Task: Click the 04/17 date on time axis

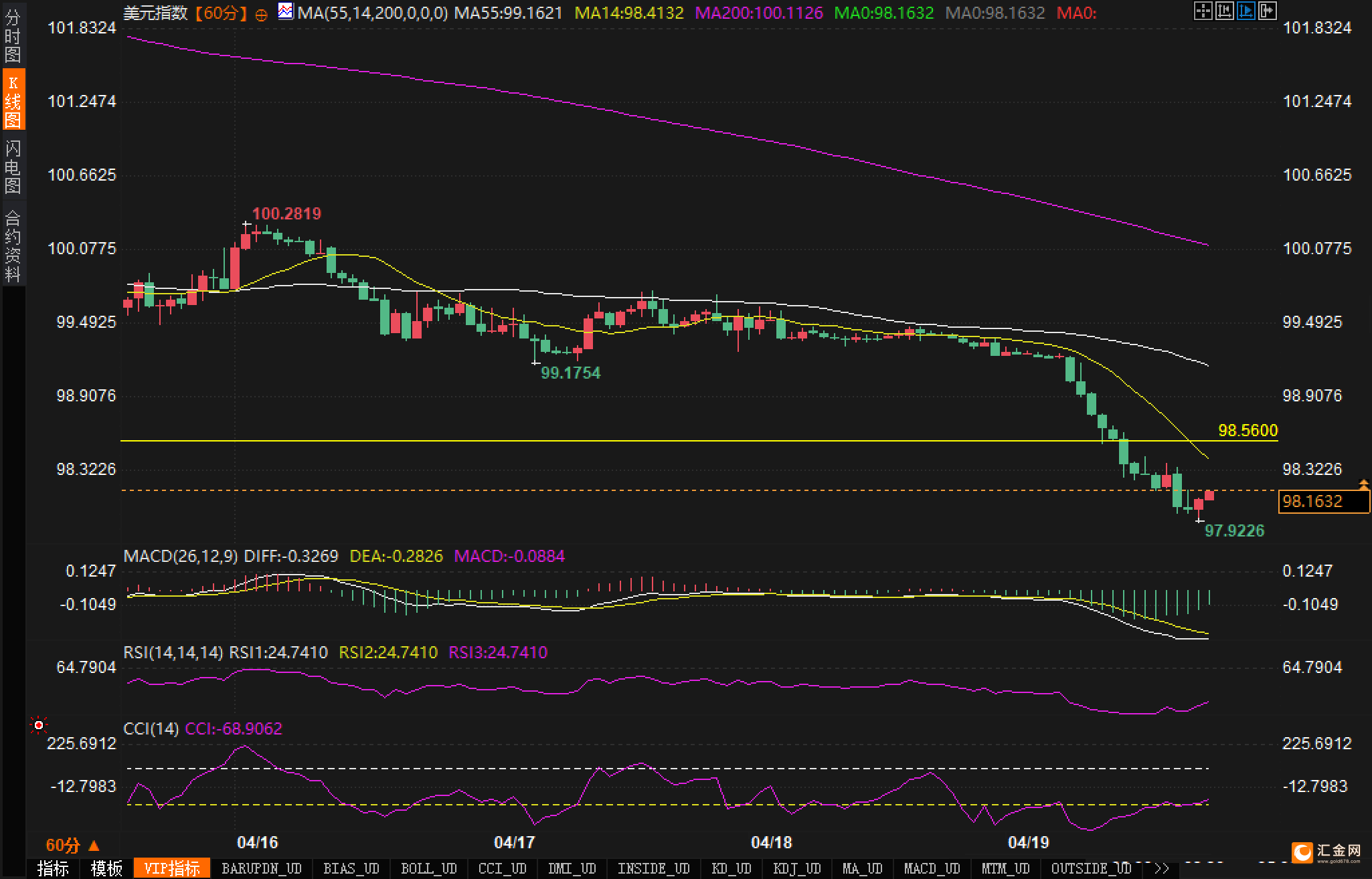Action: (514, 842)
